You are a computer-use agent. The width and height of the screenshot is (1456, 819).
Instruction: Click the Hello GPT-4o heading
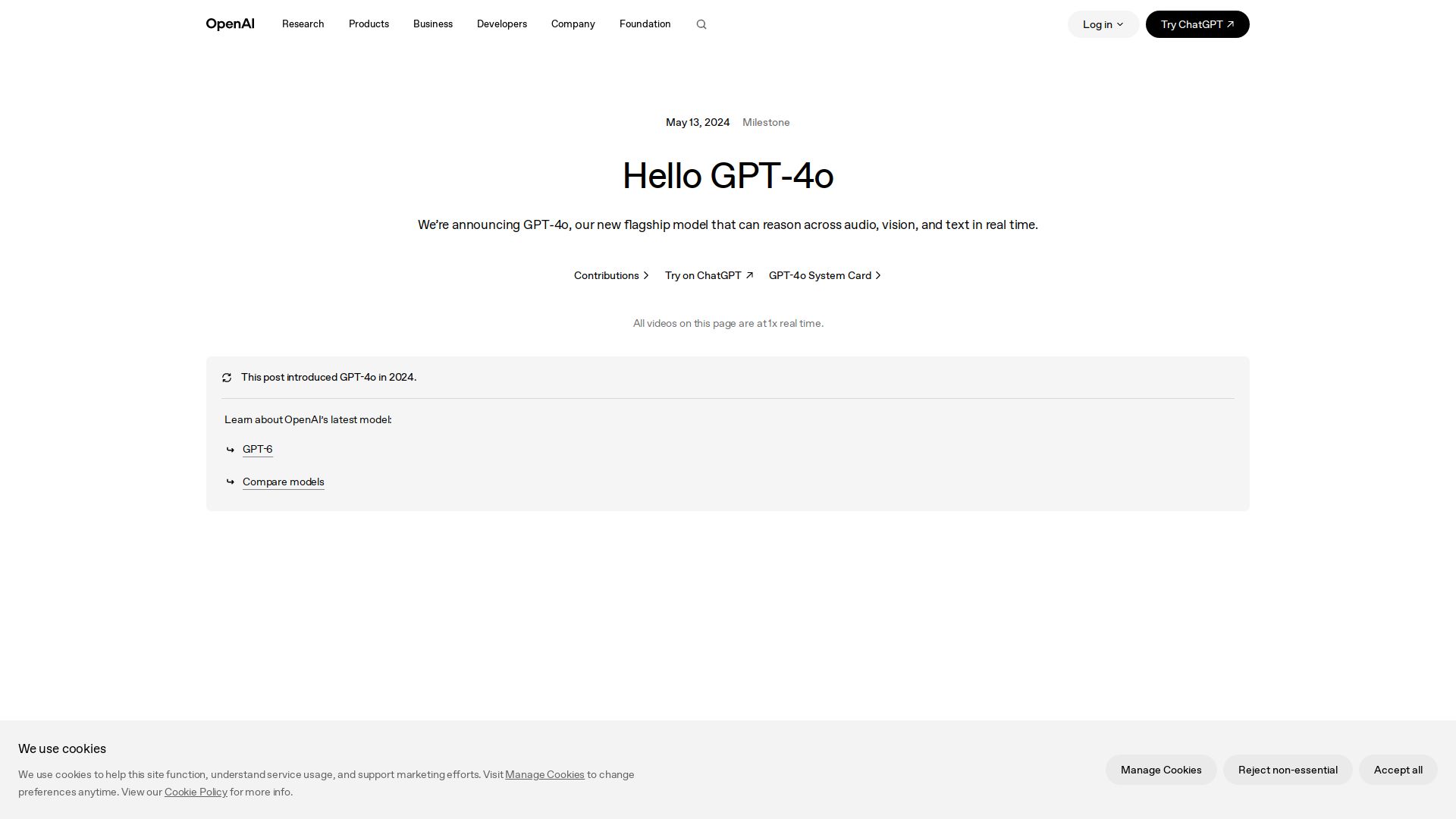click(x=728, y=176)
